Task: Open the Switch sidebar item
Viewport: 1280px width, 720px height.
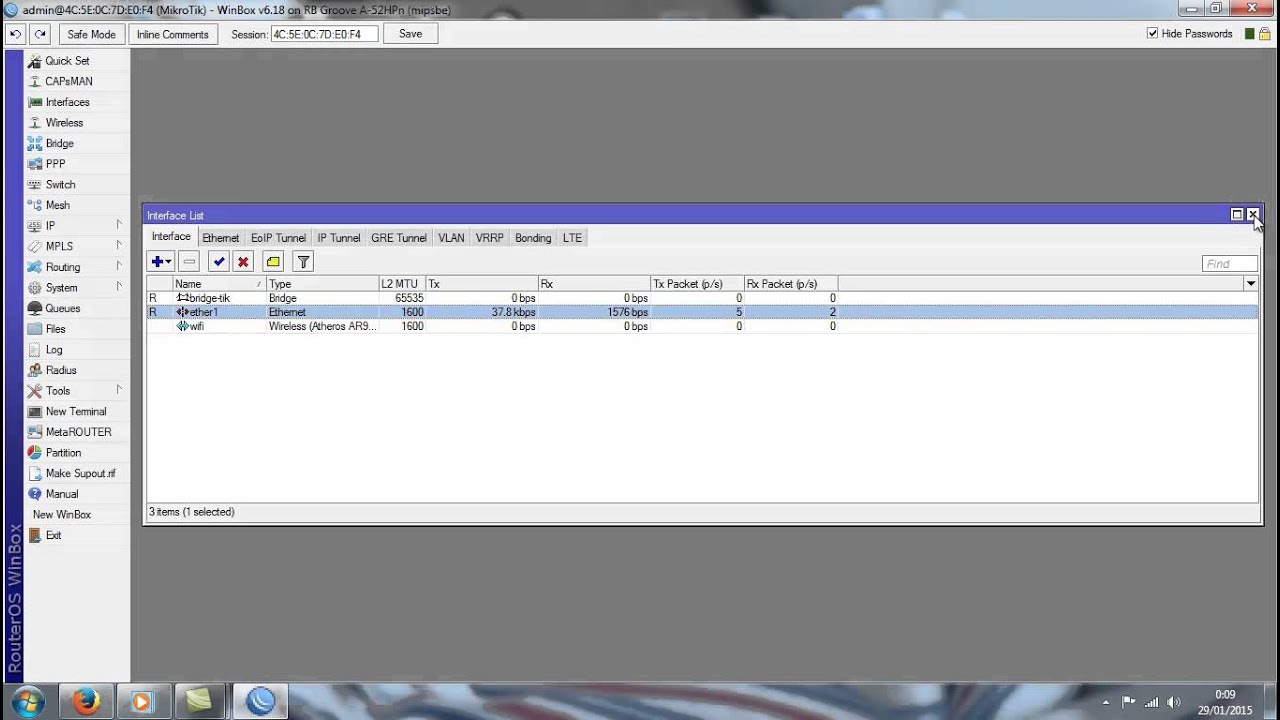Action: (x=60, y=185)
